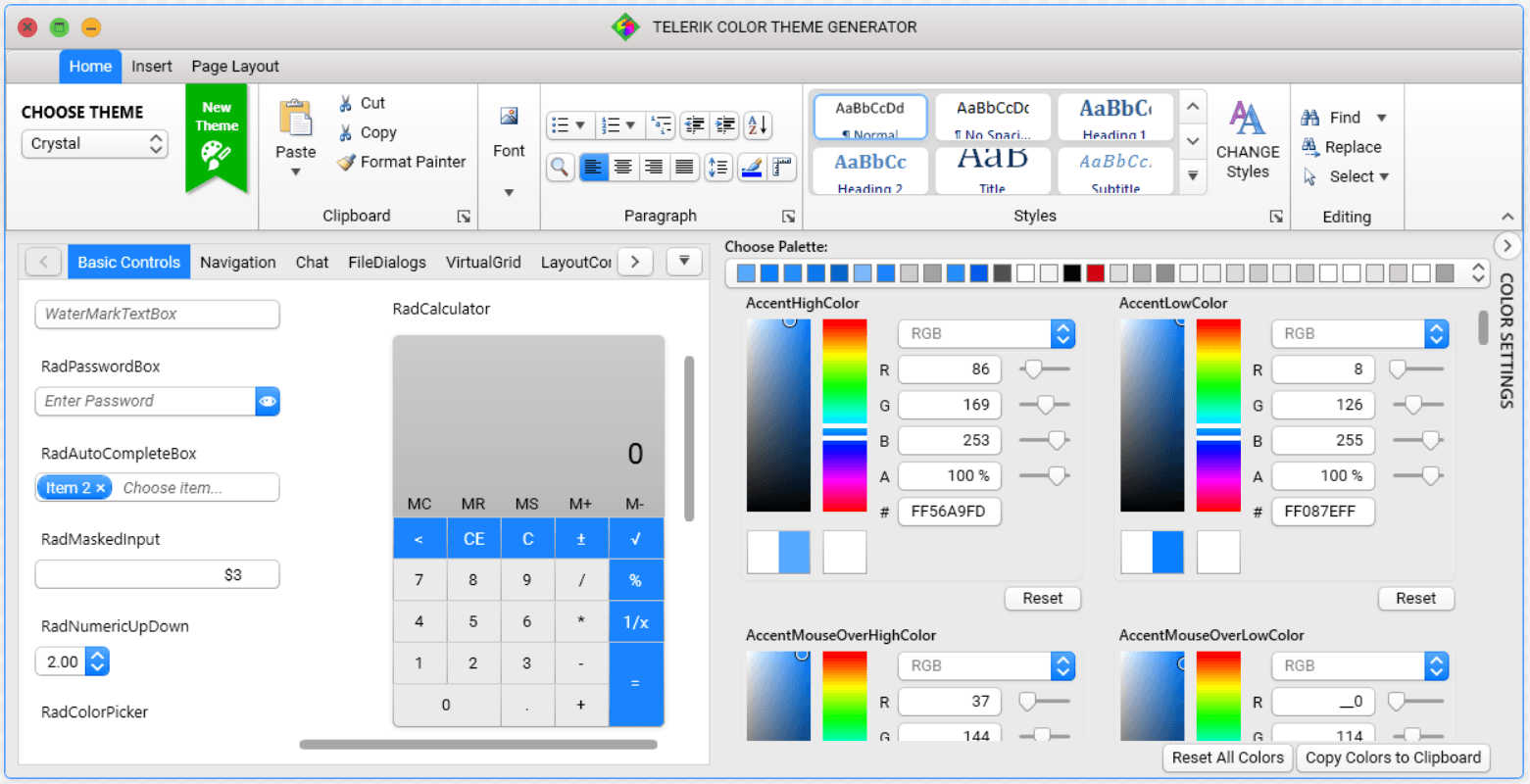1530x784 pixels.
Task: Select the FileDialogs tab
Action: 387,263
